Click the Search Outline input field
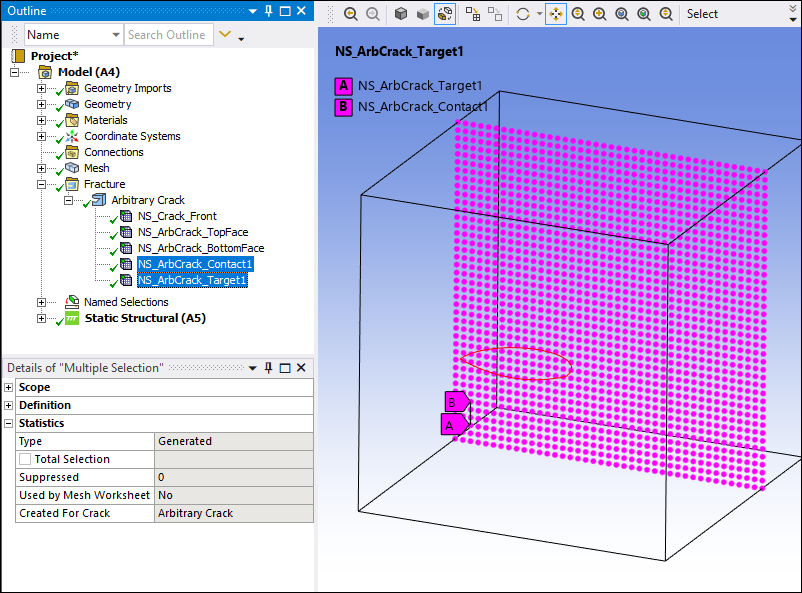802x593 pixels. pos(167,35)
